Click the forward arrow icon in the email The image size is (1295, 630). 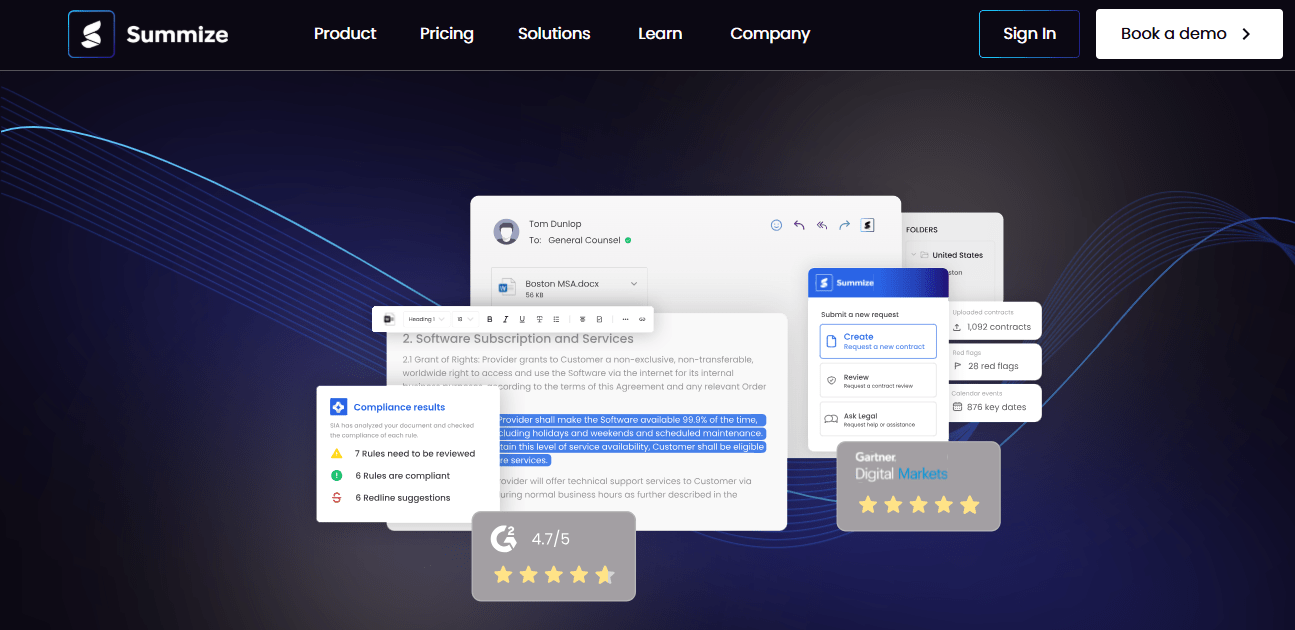(x=844, y=225)
